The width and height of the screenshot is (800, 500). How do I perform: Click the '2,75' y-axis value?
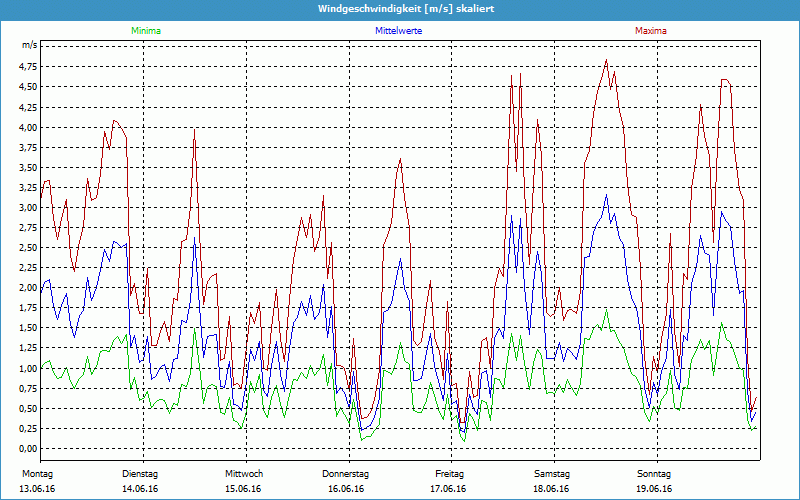(x=29, y=228)
